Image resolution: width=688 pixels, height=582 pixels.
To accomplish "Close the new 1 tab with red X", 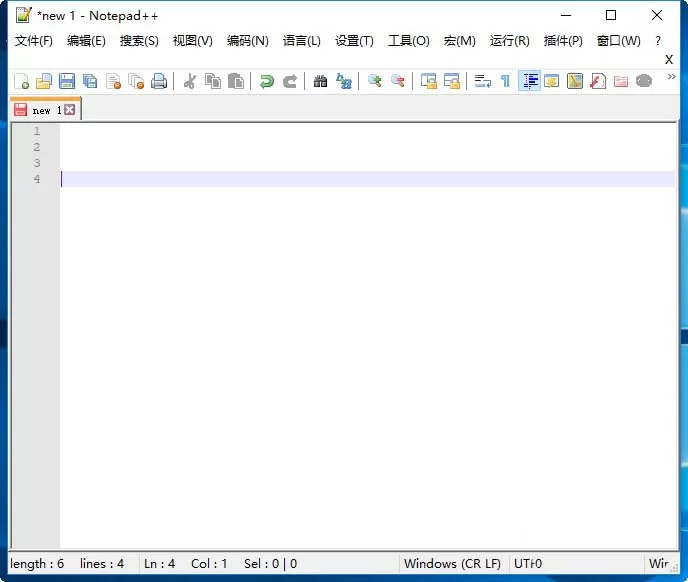I will [69, 110].
